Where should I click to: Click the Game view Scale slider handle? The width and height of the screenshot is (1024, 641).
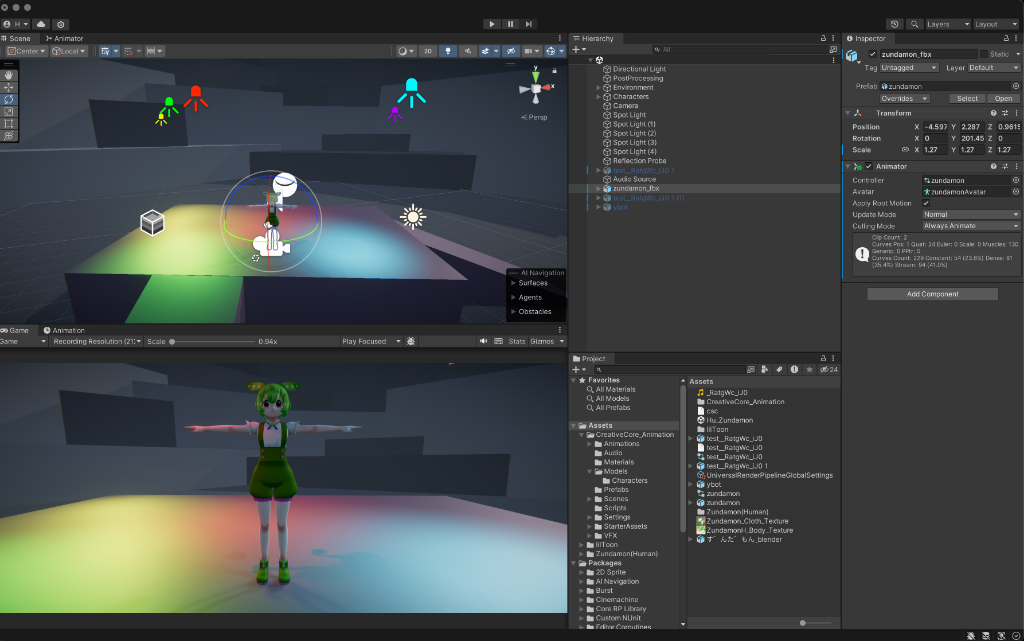[x=172, y=341]
